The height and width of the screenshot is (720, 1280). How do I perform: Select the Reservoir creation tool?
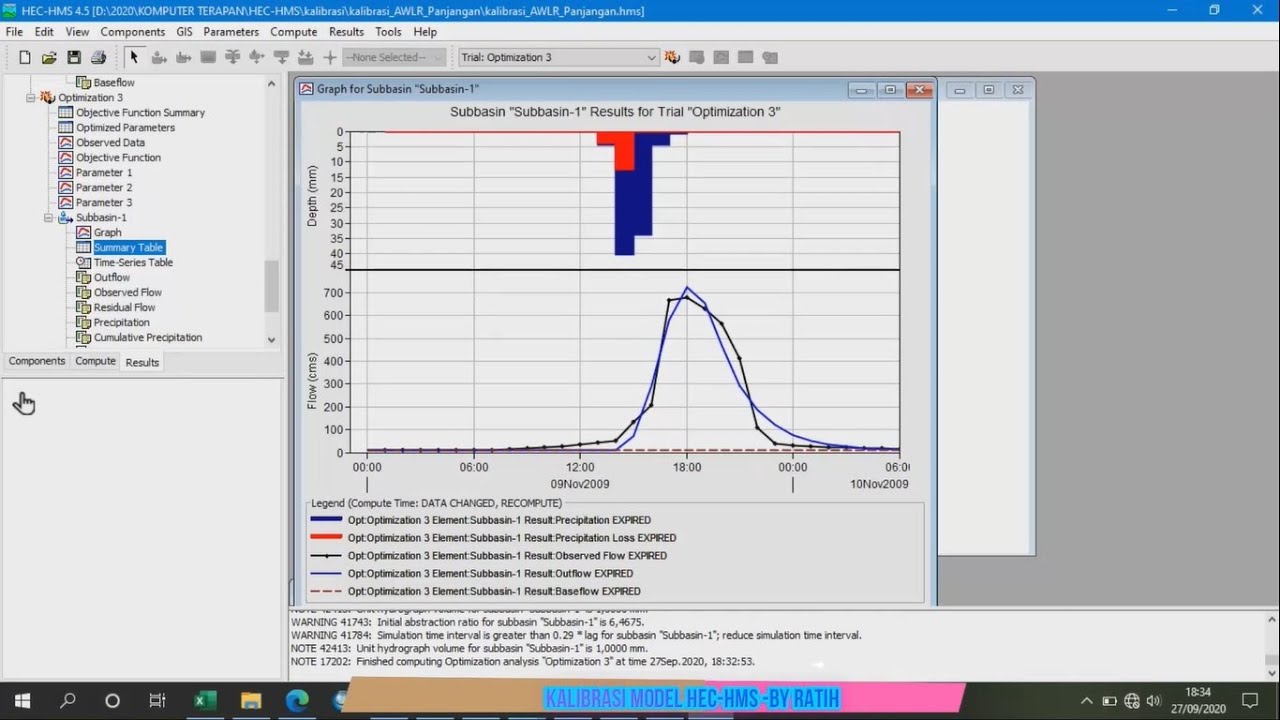click(208, 58)
